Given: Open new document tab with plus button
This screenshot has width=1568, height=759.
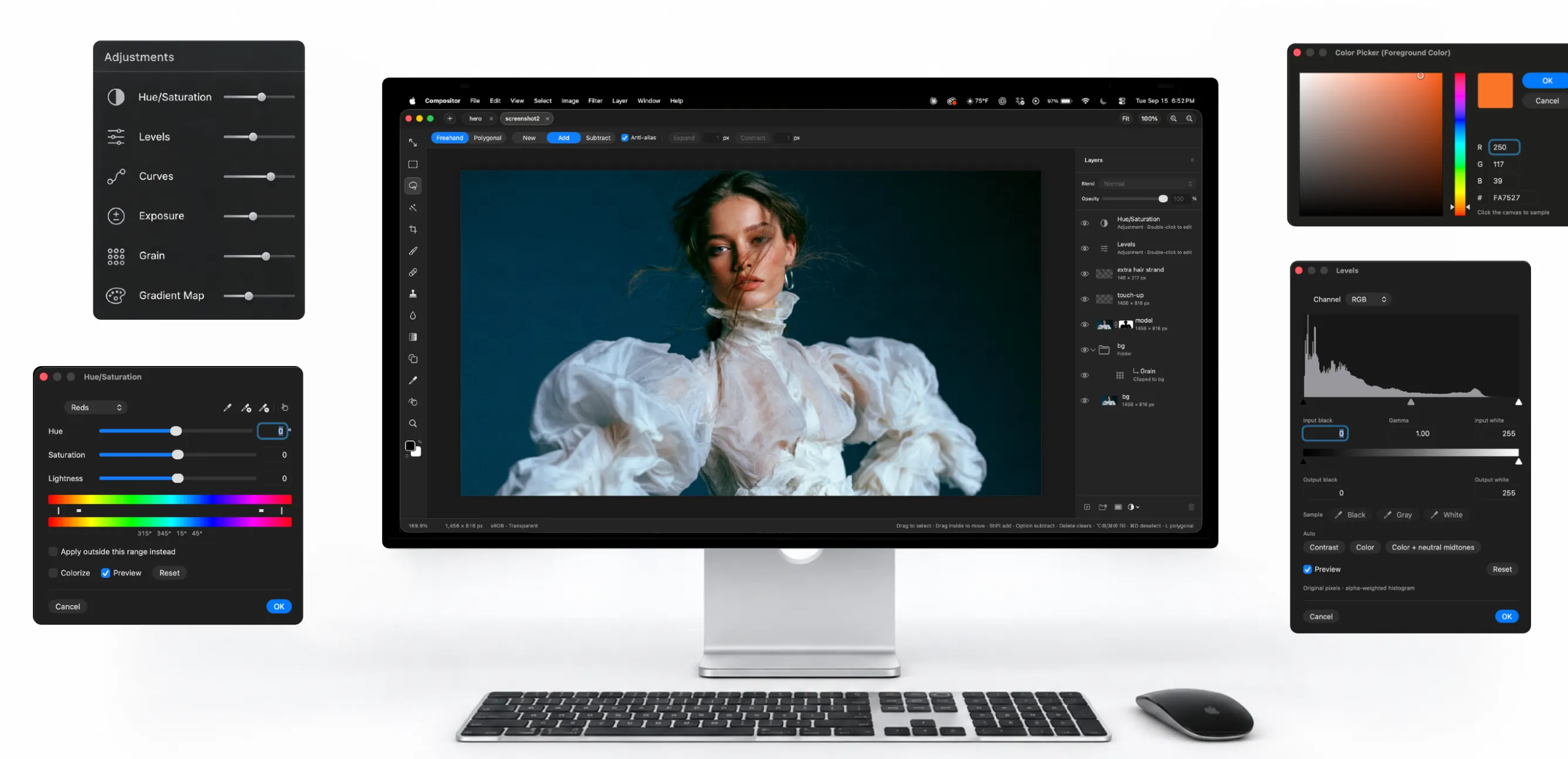Looking at the screenshot, I should [x=450, y=118].
